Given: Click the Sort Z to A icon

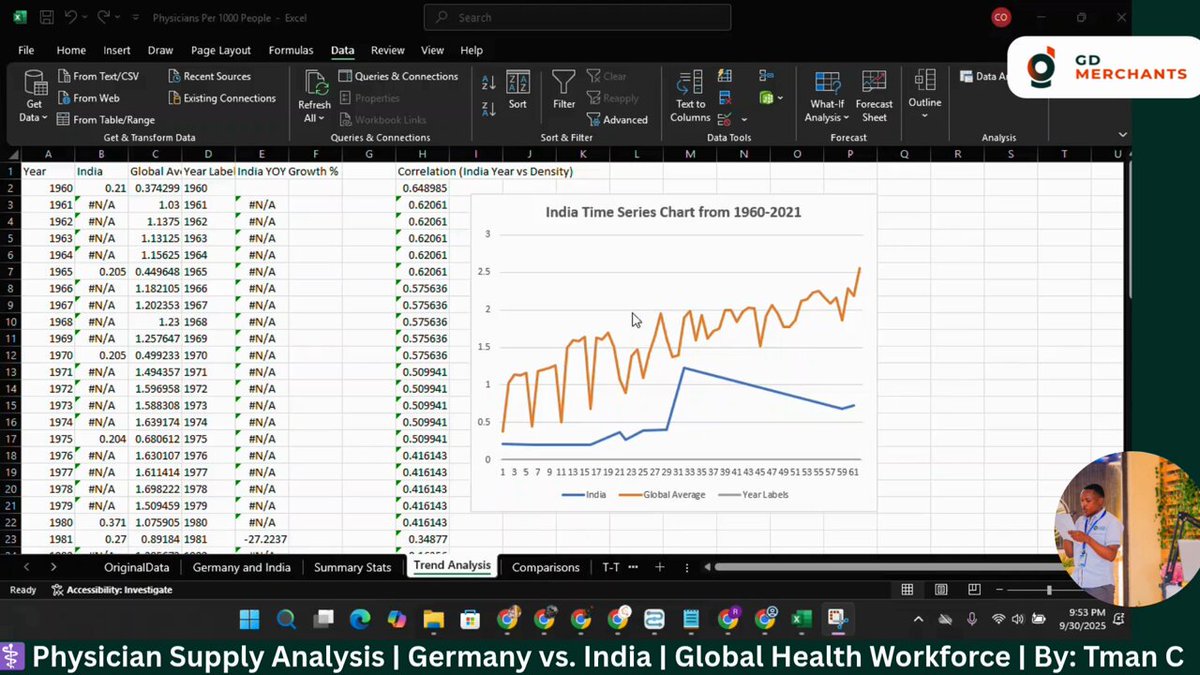Looking at the screenshot, I should (489, 108).
